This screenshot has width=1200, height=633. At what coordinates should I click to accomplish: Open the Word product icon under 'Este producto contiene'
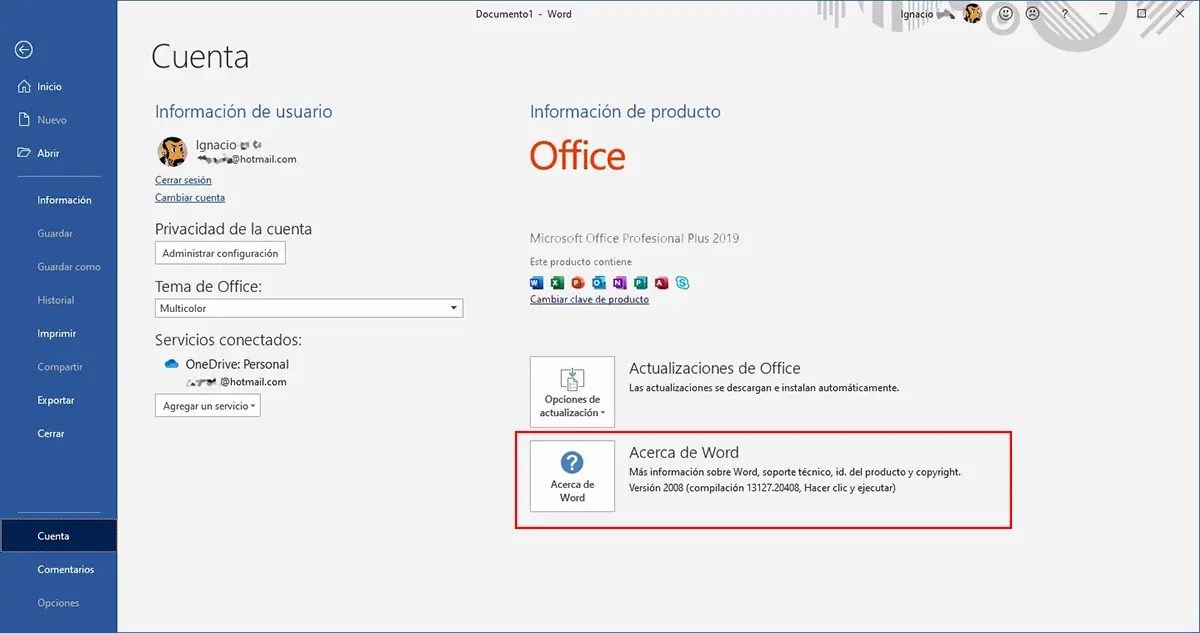[537, 283]
